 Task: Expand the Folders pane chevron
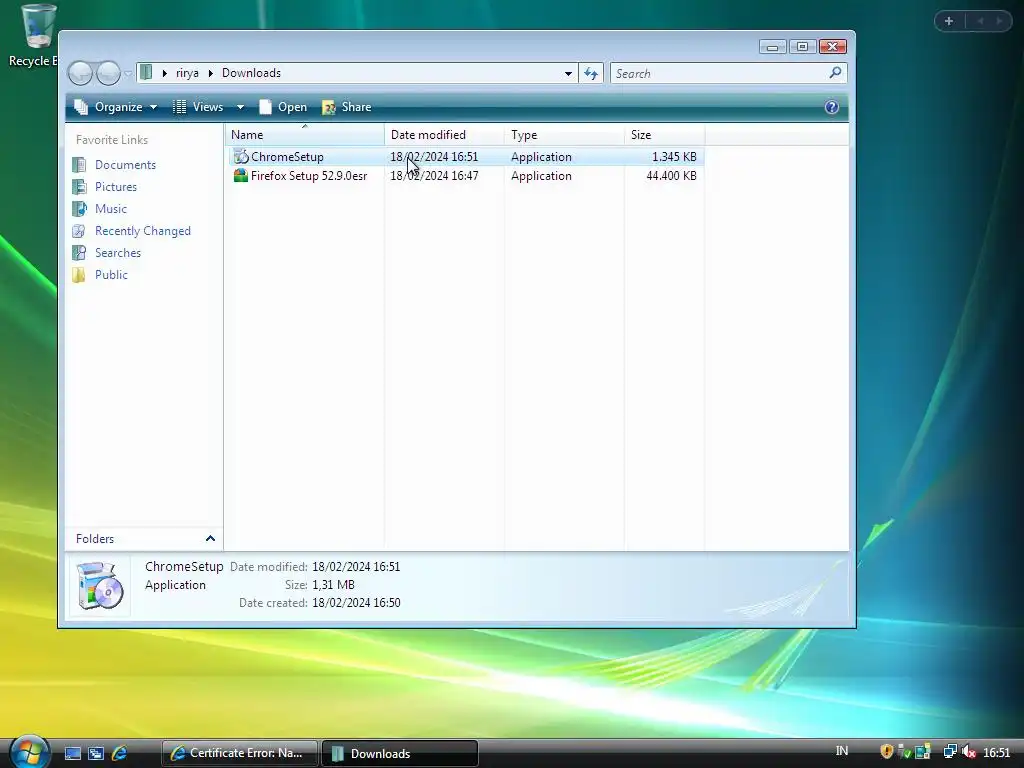(x=210, y=538)
